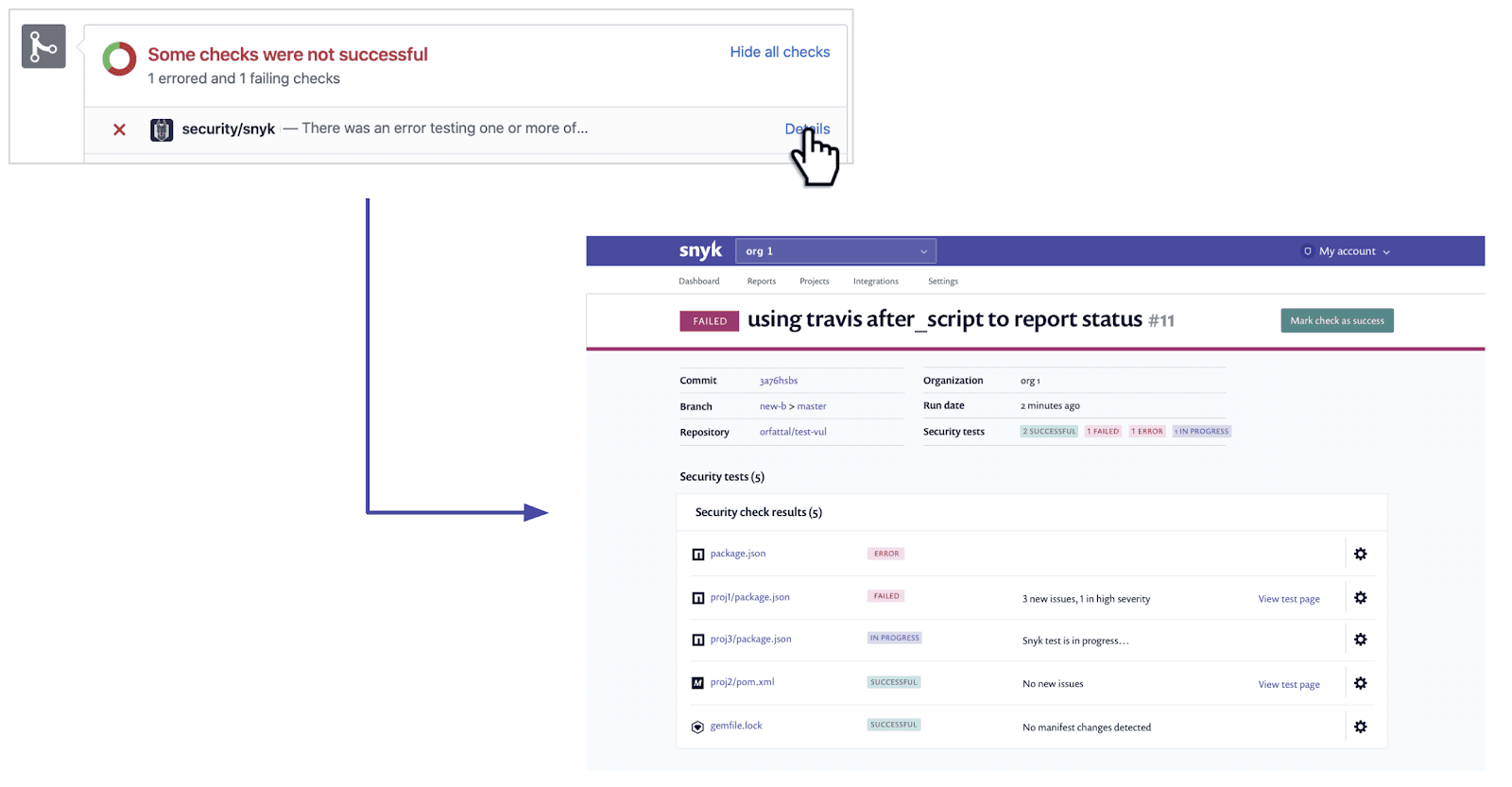Open the commit 3a76hsbs link
The height and width of the screenshot is (787, 1512).
[778, 381]
